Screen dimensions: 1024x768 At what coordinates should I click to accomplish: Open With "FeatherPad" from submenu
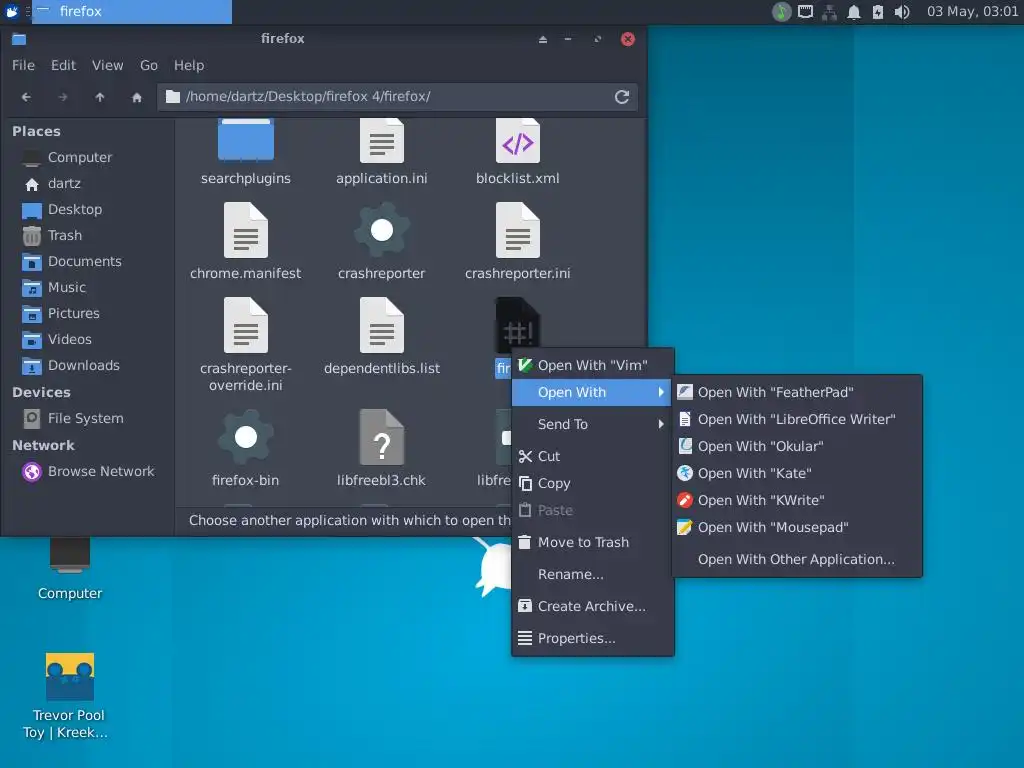(797, 392)
